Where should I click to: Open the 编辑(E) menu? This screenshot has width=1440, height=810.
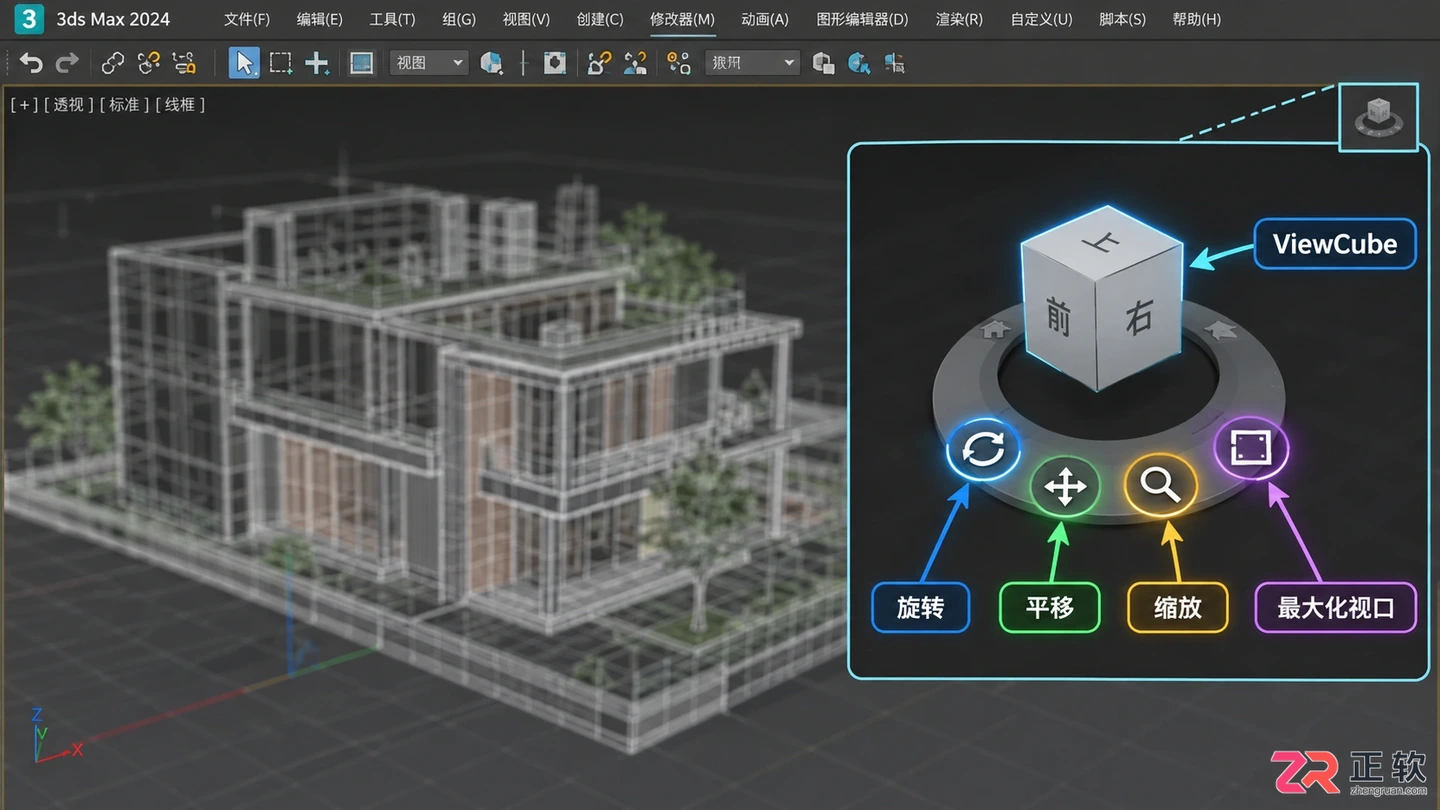[320, 19]
